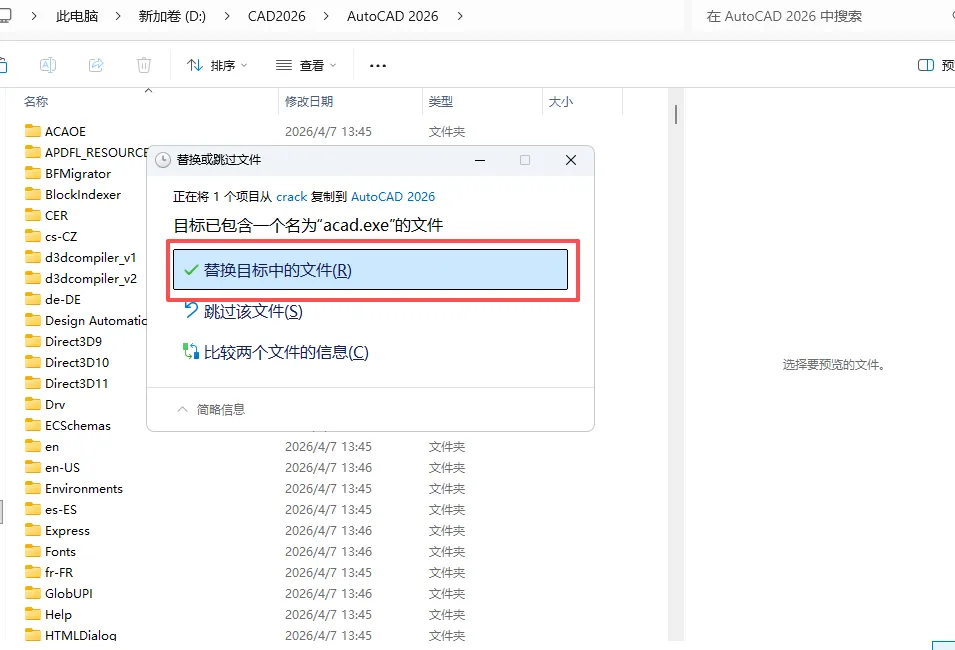Viewport: 955px width, 650px height.
Task: Sort by the 类型 column header
Action: point(440,102)
